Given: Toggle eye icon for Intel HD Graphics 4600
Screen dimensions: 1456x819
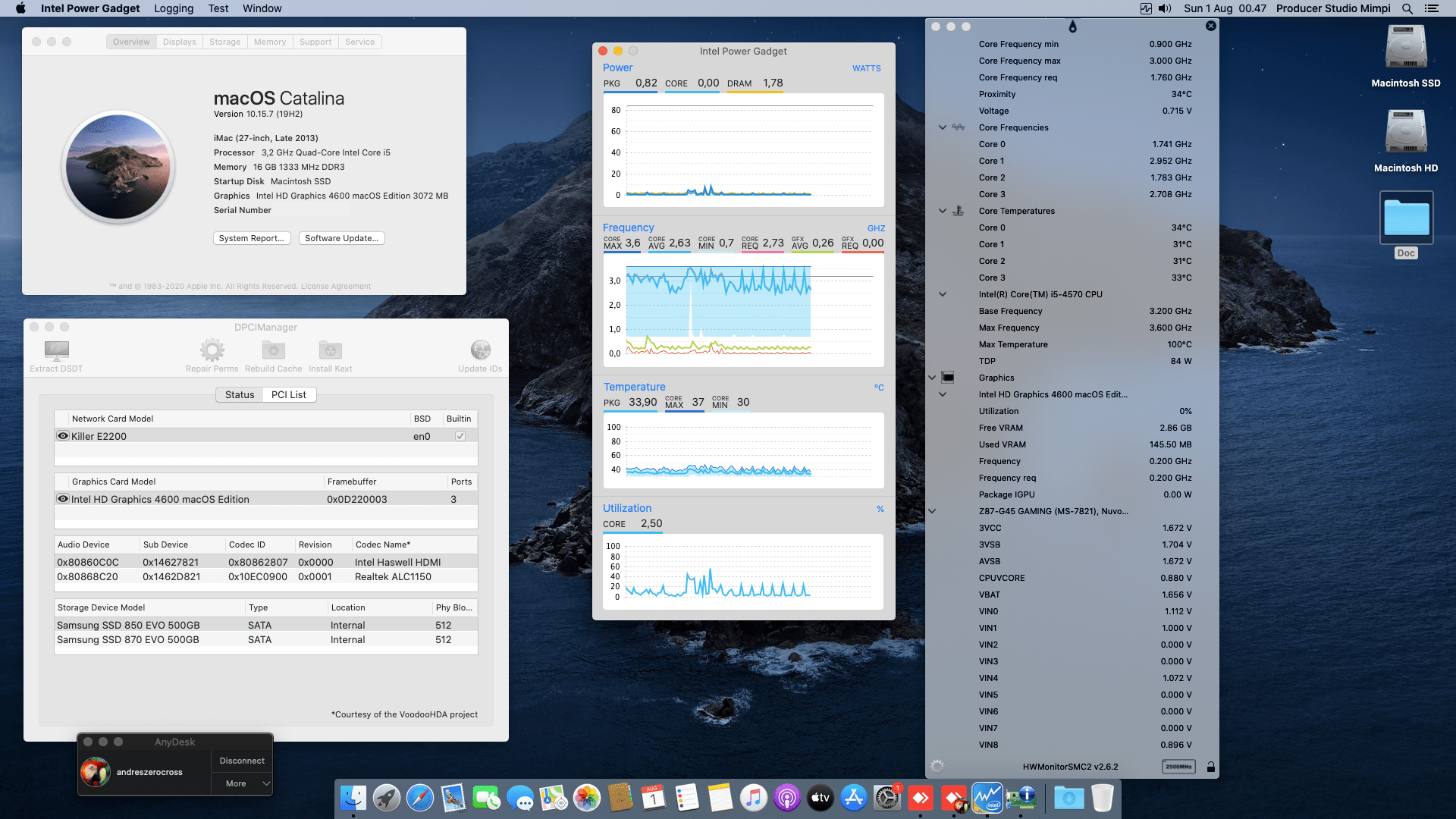Looking at the screenshot, I should 63,499.
